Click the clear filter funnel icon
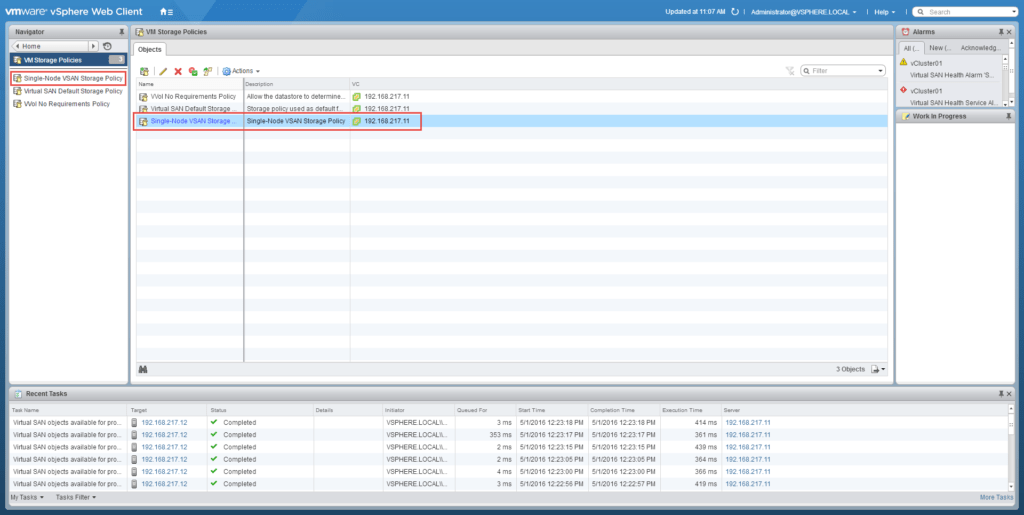Screen dimensions: 1024x515 click(790, 70)
